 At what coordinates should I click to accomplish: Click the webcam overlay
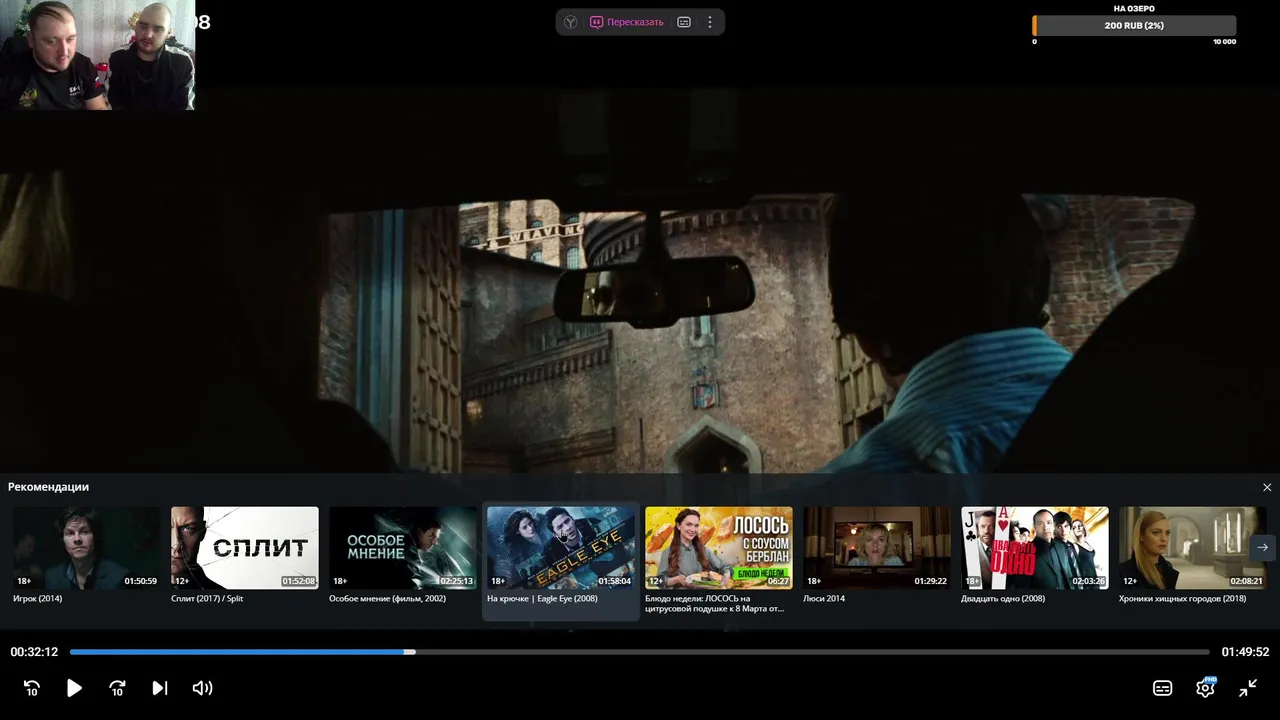[x=98, y=55]
